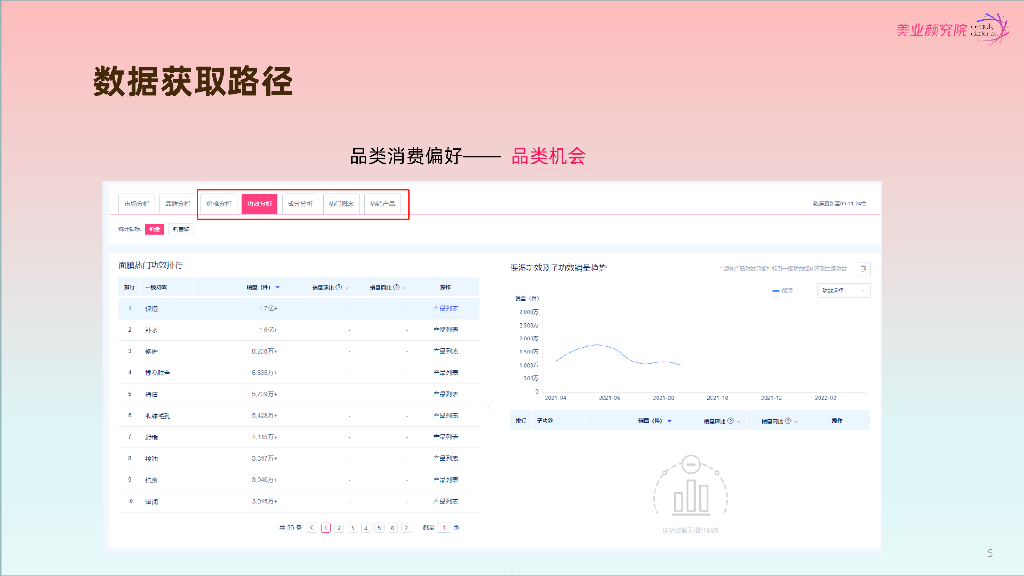Click help icon beside left table 销量环比
This screenshot has width=1024, height=576.
340,287
